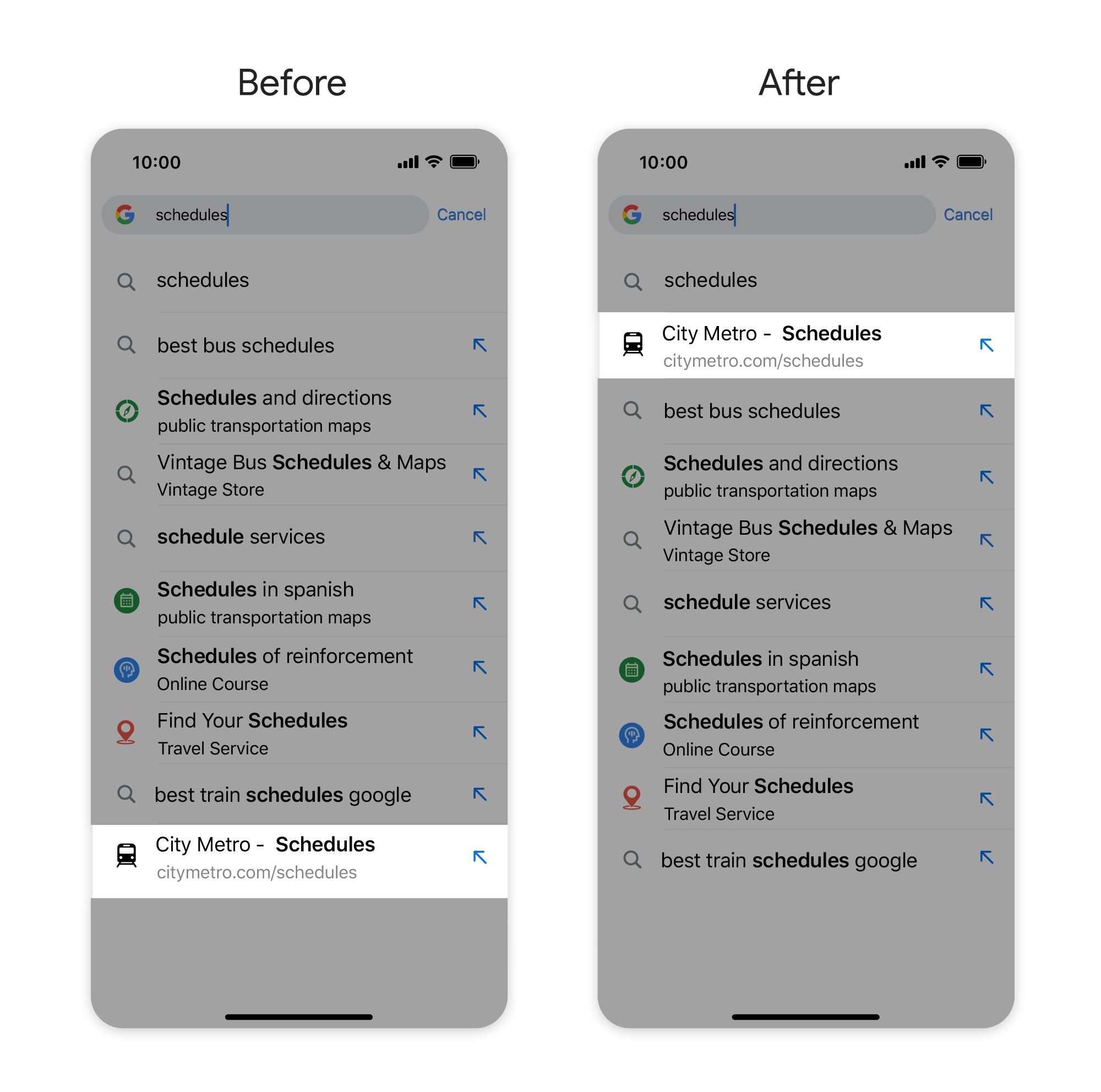
Task: Click the diagonal arrow next to schedule services
Action: tap(478, 538)
